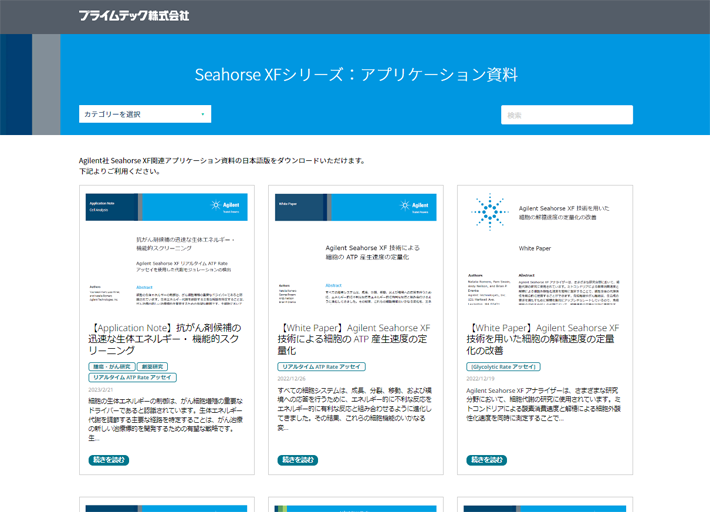Click the プライムテック株式会社 header logo
710x512 pixels.
pos(134,16)
